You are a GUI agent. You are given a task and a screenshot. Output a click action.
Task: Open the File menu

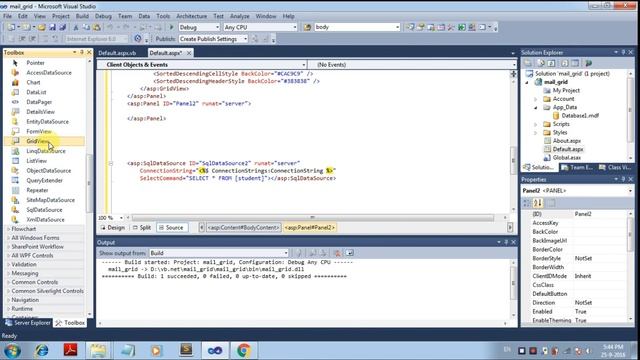7,16
